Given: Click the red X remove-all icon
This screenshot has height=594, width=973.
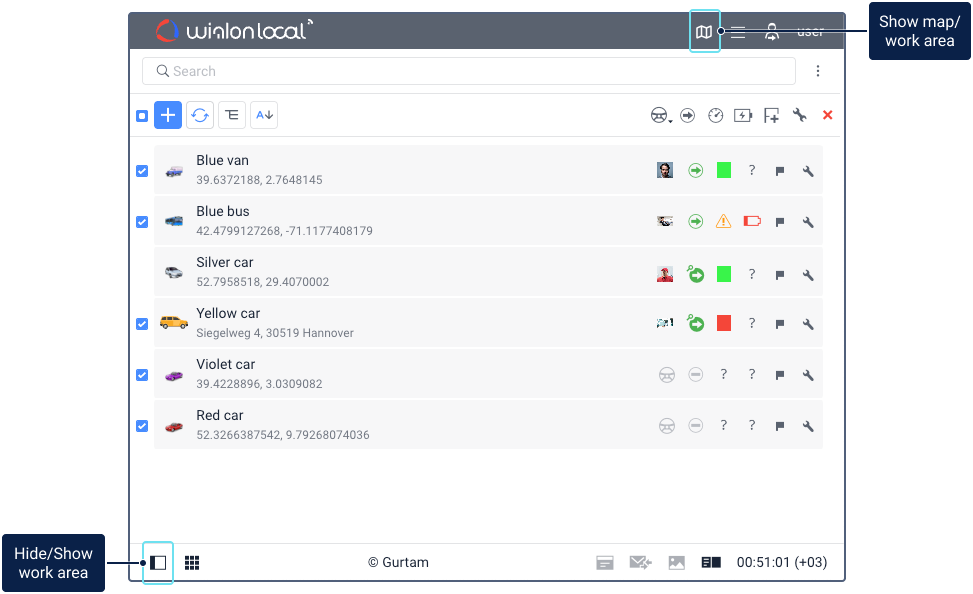Looking at the screenshot, I should 827,116.
